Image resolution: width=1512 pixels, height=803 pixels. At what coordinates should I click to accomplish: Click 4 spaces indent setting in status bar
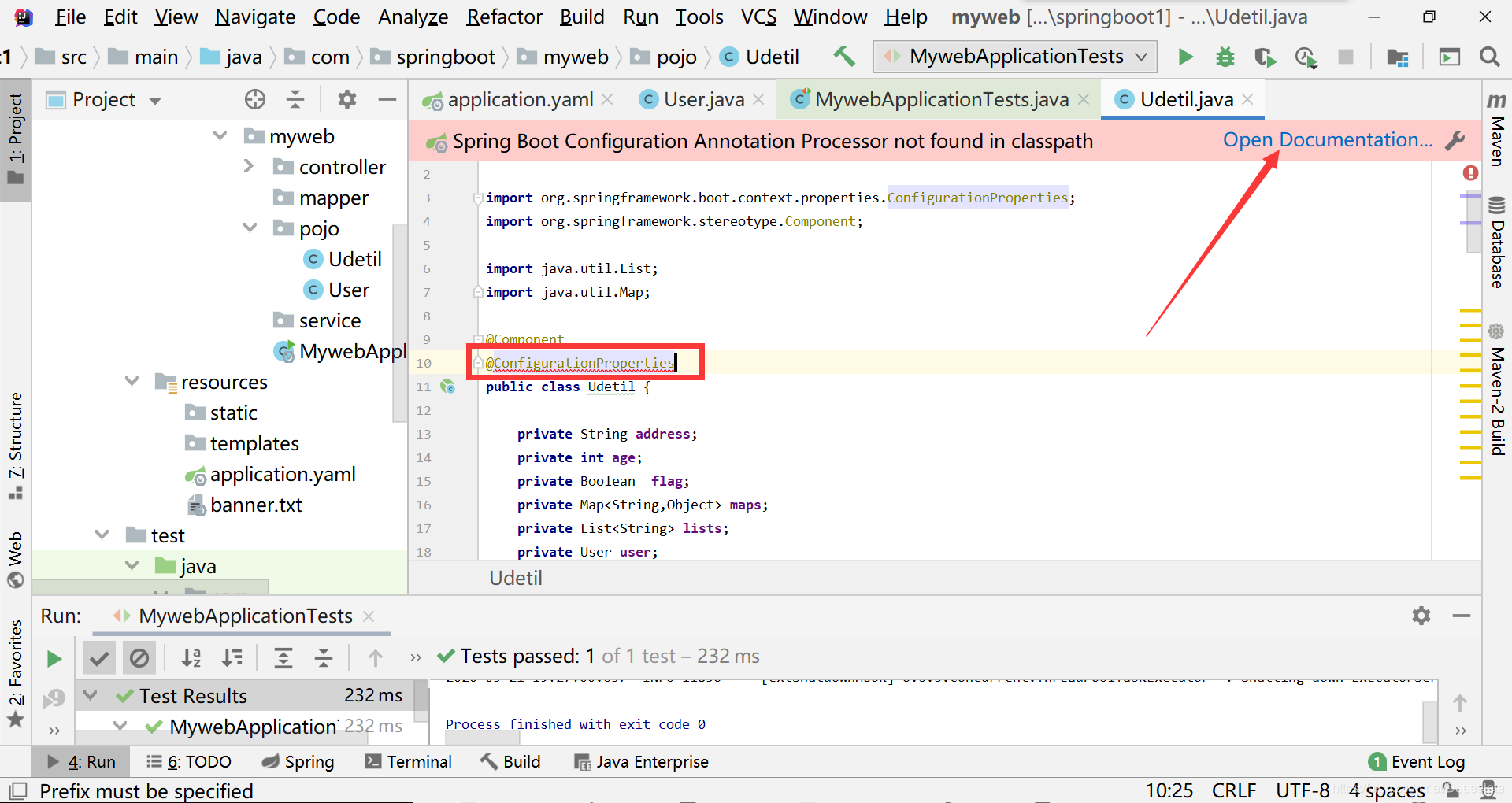pos(1387,790)
